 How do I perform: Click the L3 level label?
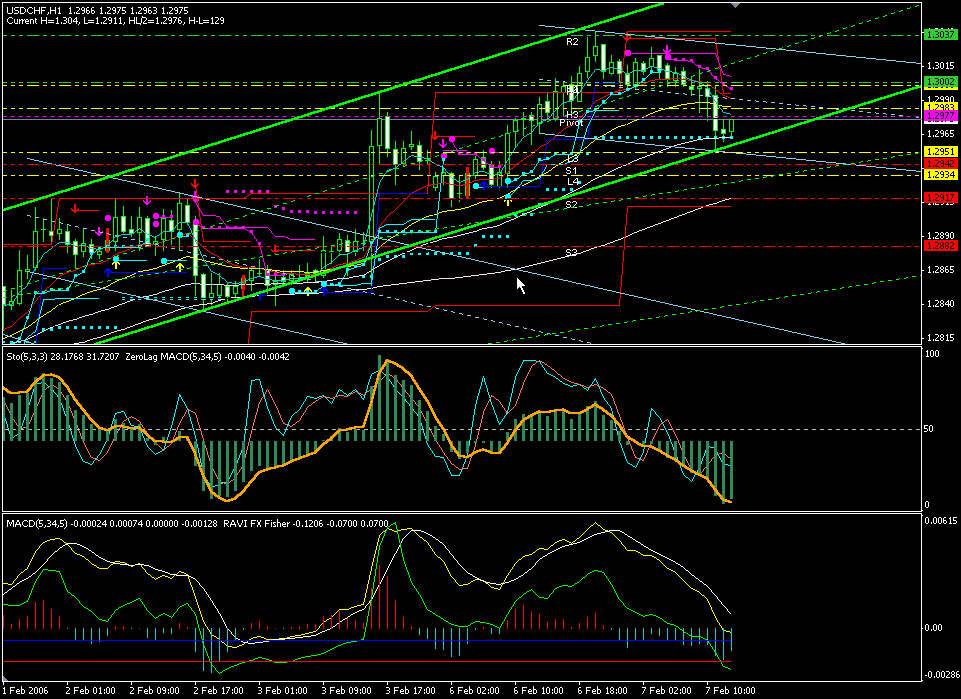pos(573,159)
